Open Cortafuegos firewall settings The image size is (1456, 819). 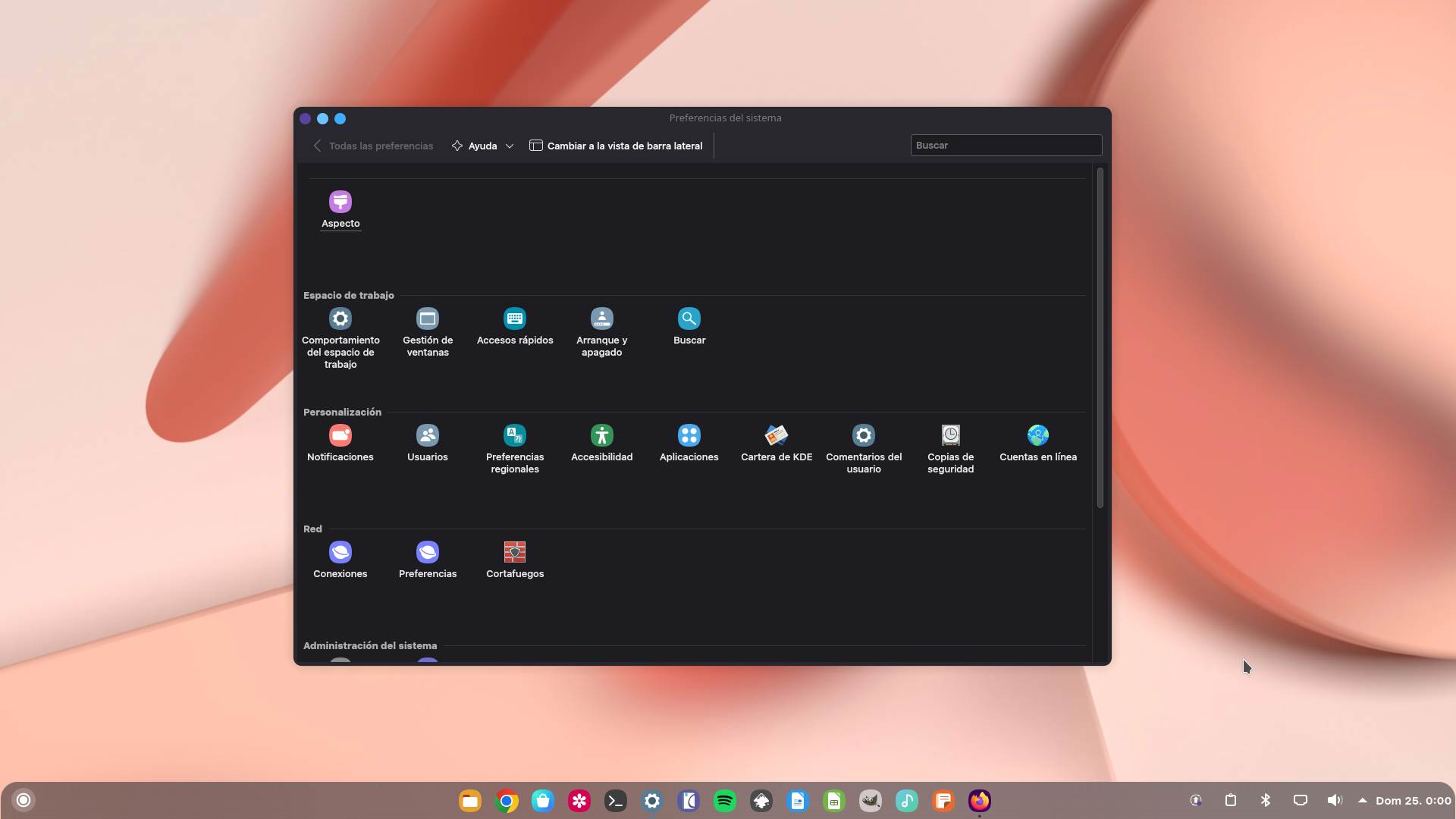(x=515, y=560)
